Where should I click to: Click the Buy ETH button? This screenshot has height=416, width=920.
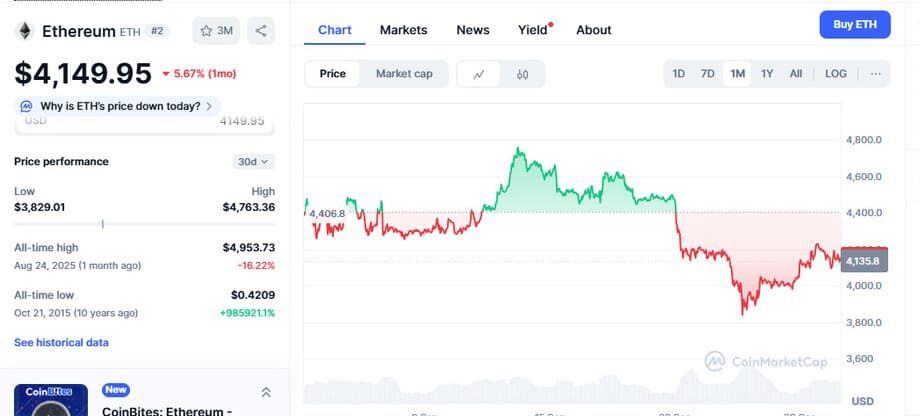pyautogui.click(x=854, y=25)
